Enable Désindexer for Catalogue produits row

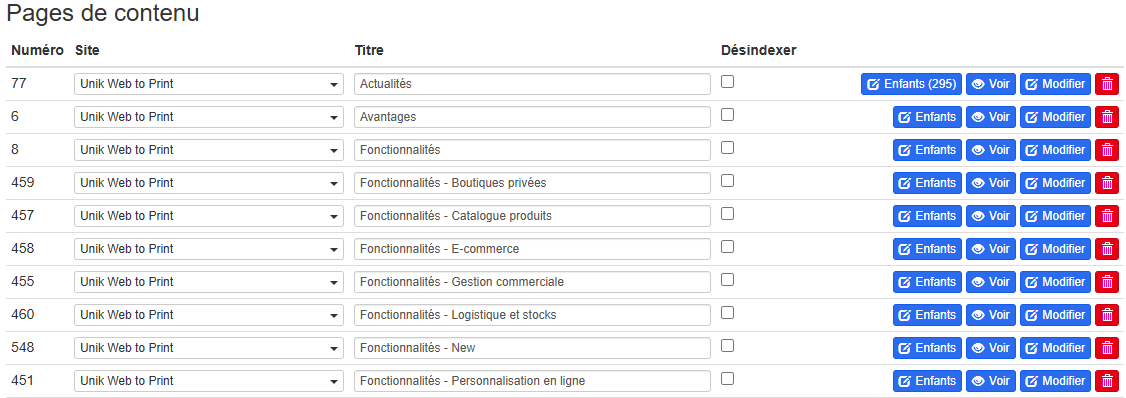pyautogui.click(x=727, y=214)
